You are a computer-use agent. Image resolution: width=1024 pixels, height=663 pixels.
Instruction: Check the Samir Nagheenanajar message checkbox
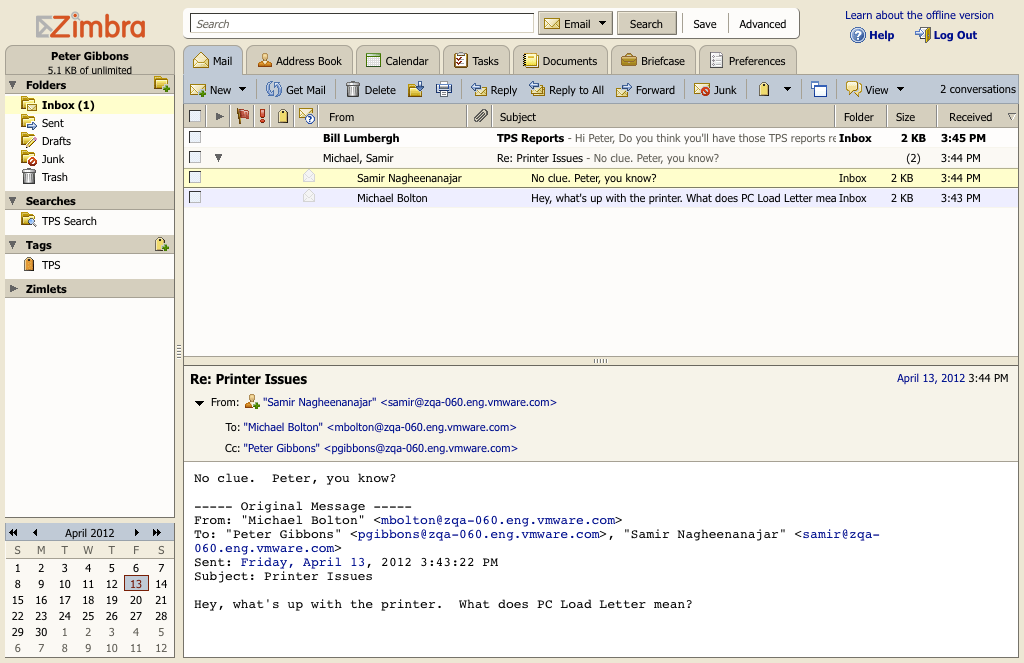[195, 177]
